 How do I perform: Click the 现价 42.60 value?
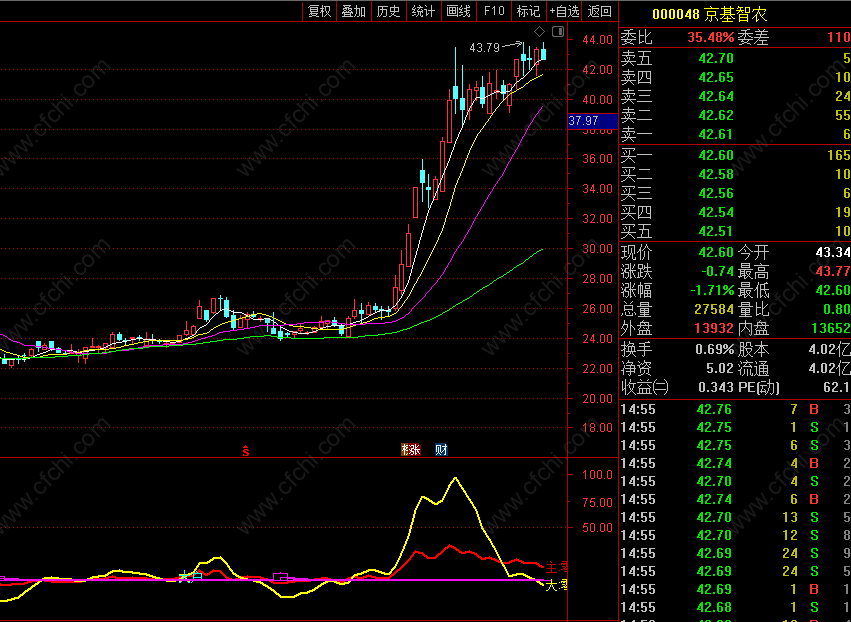pos(716,252)
